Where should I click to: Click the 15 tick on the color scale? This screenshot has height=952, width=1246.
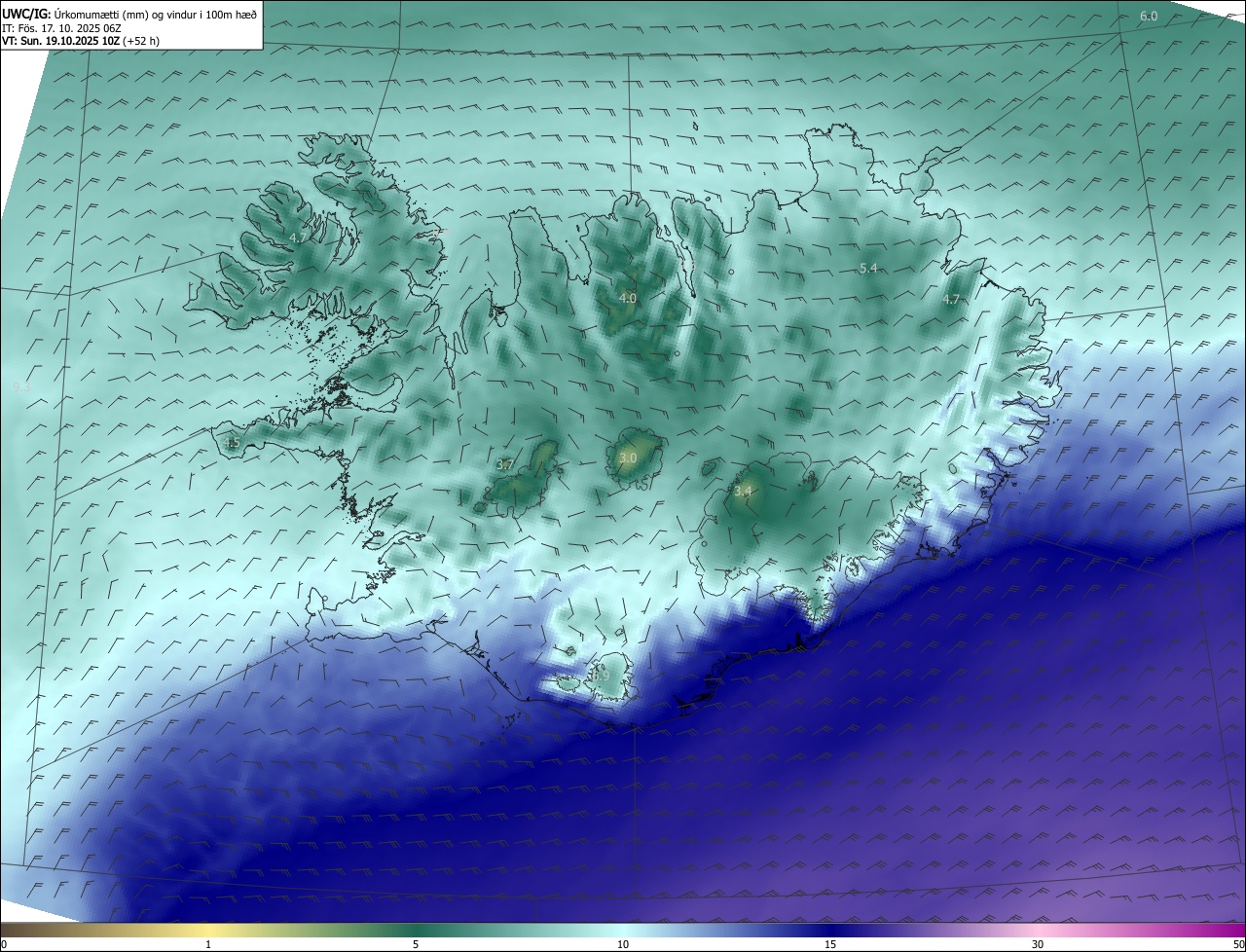pyautogui.click(x=830, y=944)
